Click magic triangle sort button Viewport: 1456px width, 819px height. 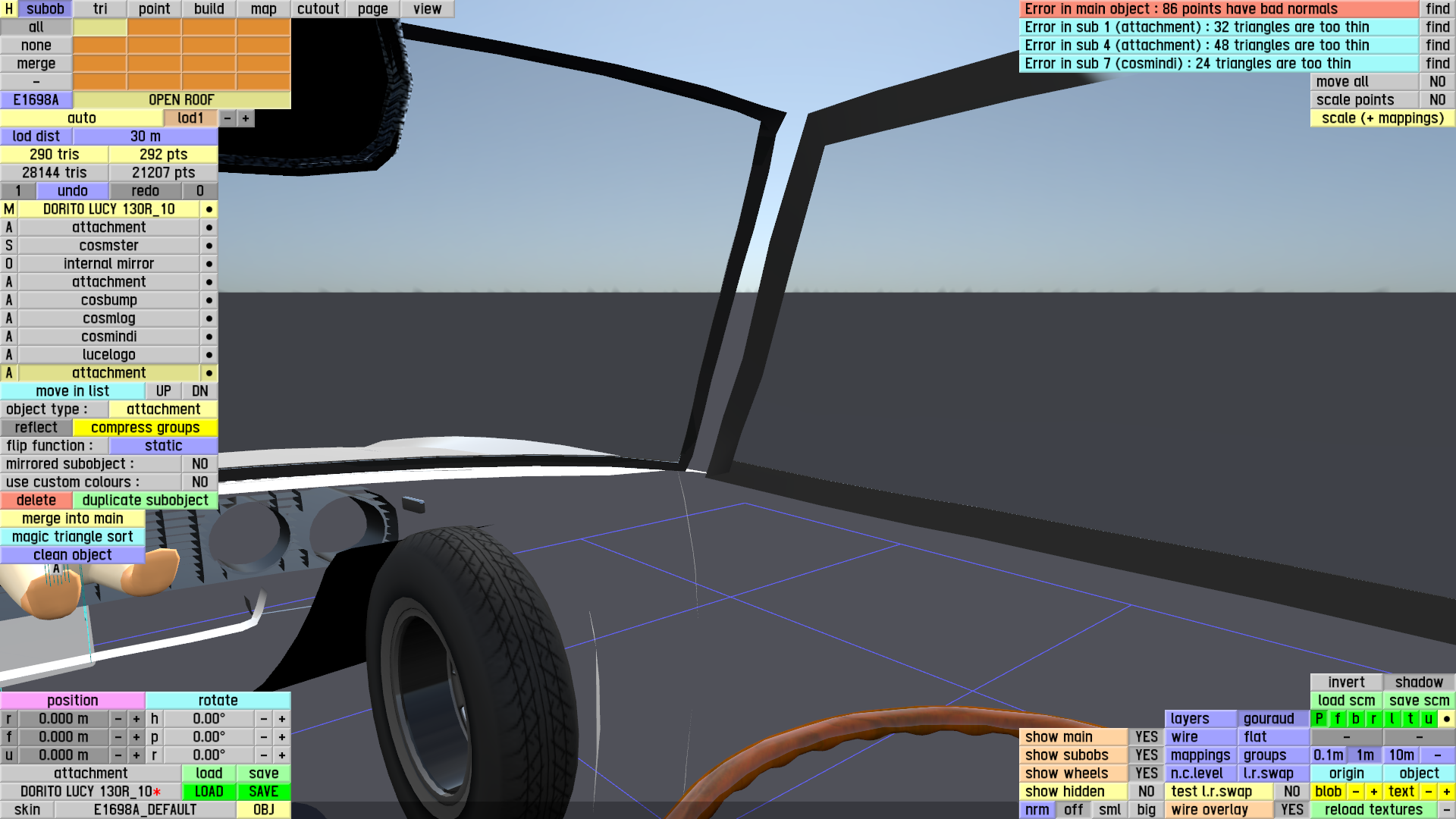73,537
